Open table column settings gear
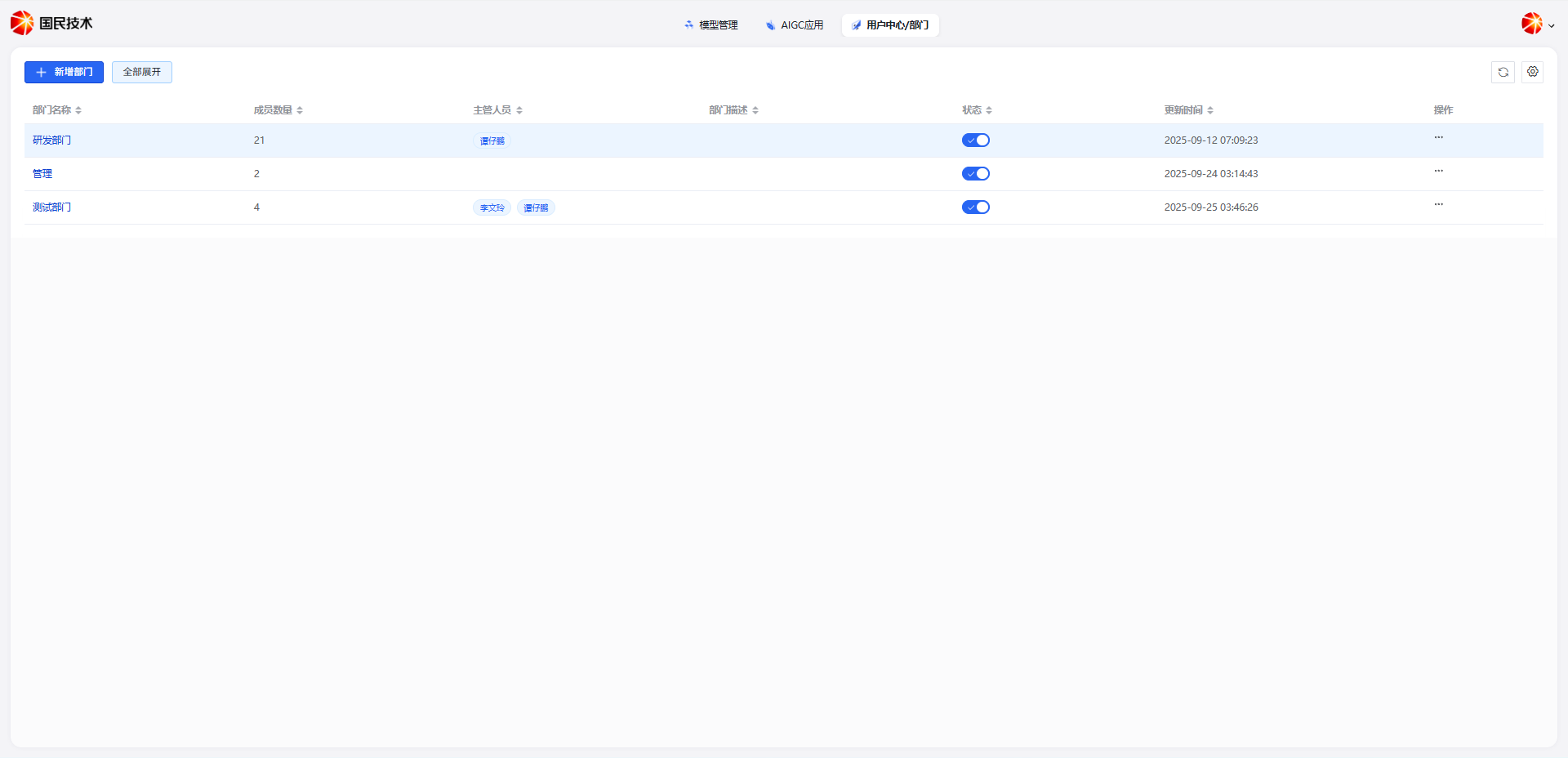Viewport: 1568px width, 758px height. [x=1532, y=72]
